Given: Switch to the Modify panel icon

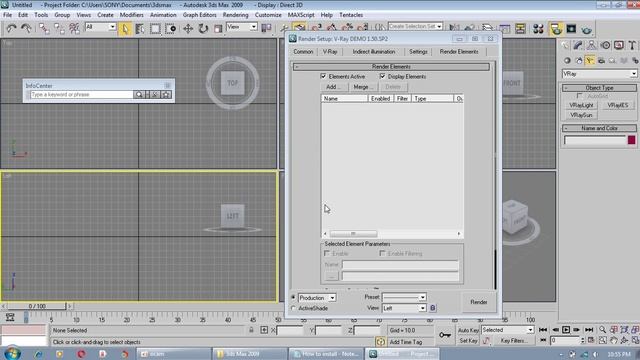Looking at the screenshot, I should (x=578, y=45).
